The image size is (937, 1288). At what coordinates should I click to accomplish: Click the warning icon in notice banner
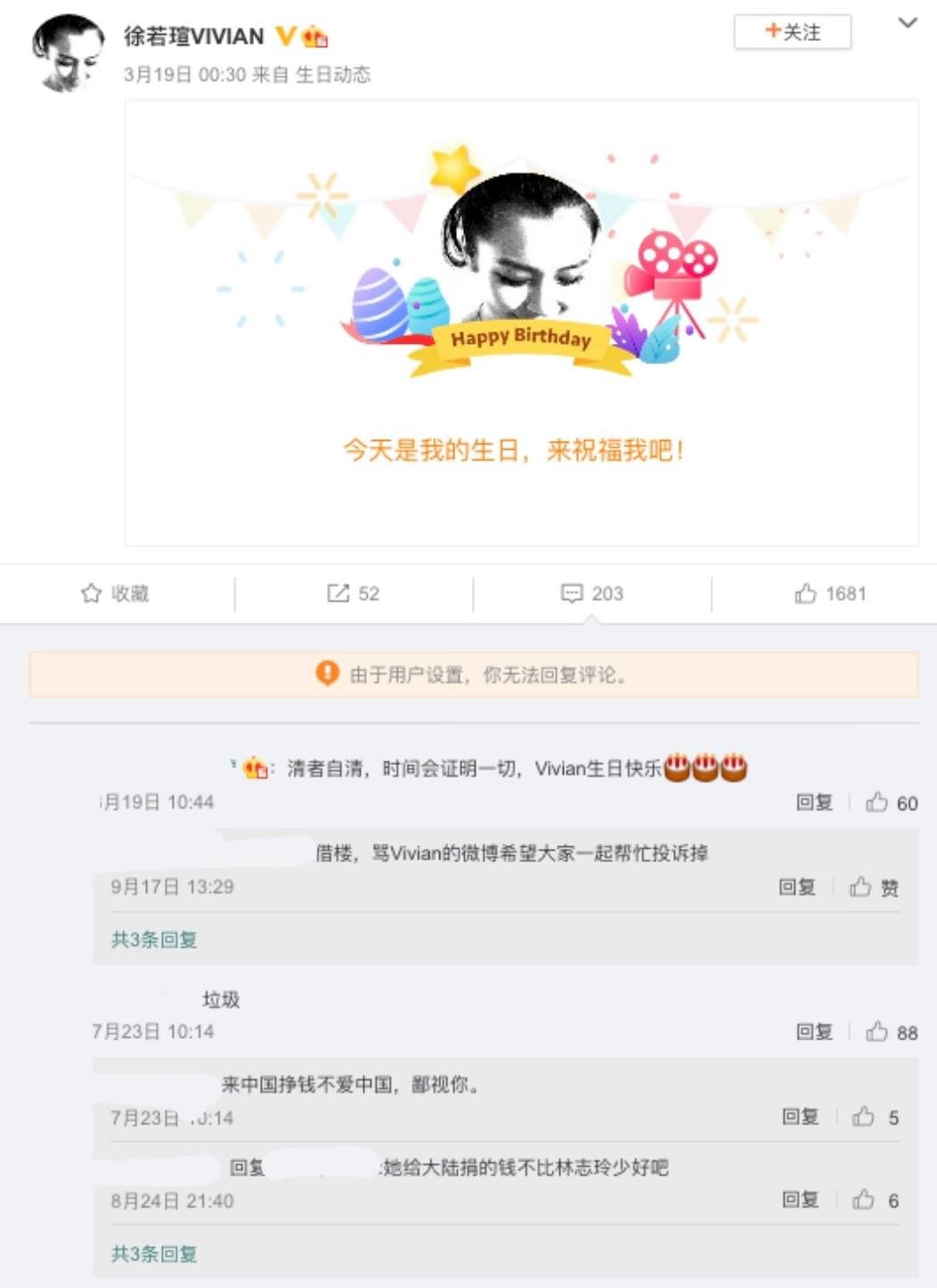(327, 673)
